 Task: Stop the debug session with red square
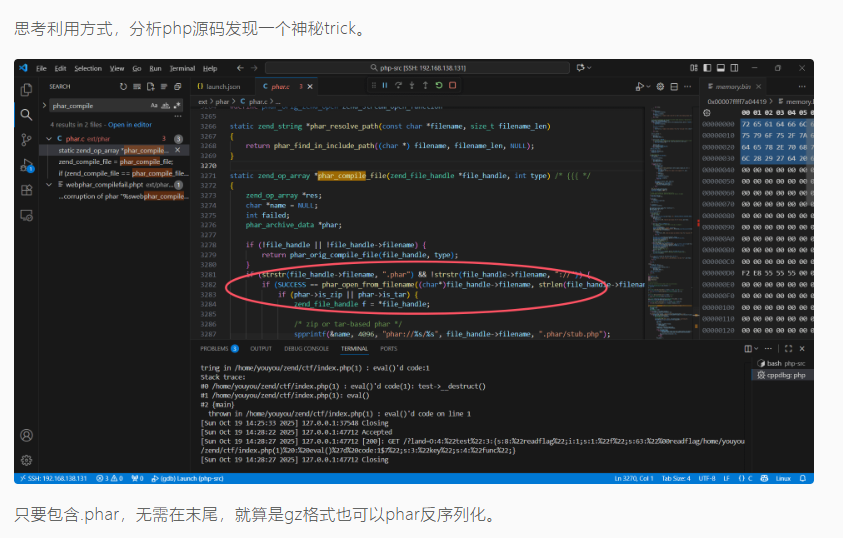[453, 86]
